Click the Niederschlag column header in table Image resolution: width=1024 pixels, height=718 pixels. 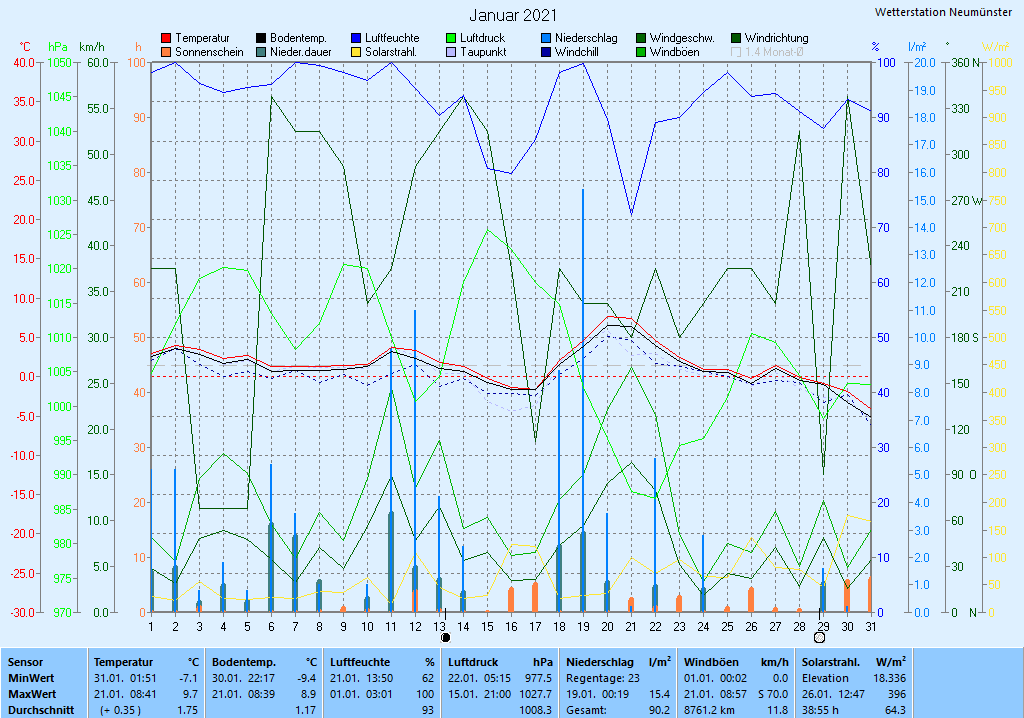(x=600, y=662)
